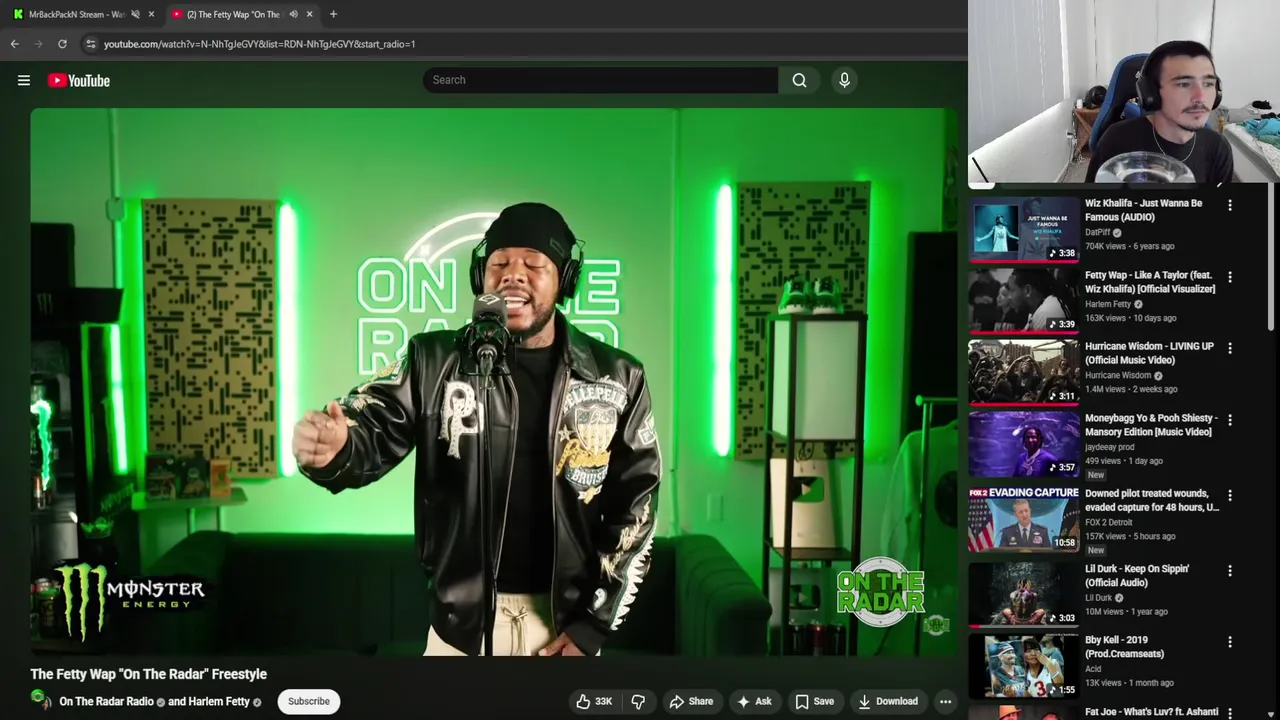
Task: Open Lil Durk Keep On Sippin thumbnail
Action: [1023, 594]
